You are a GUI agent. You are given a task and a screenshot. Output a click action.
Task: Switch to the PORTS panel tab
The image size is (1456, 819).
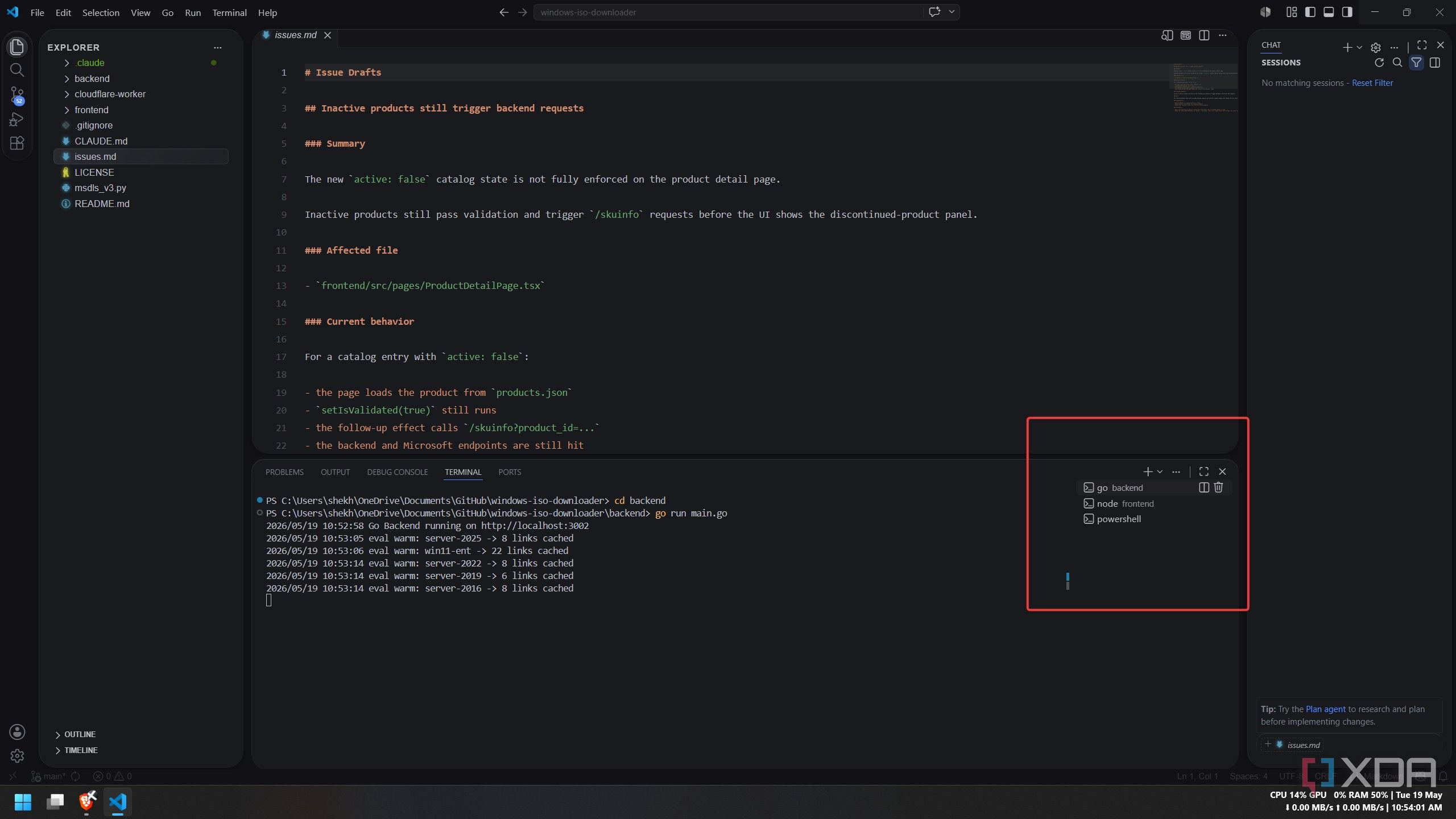pos(510,472)
